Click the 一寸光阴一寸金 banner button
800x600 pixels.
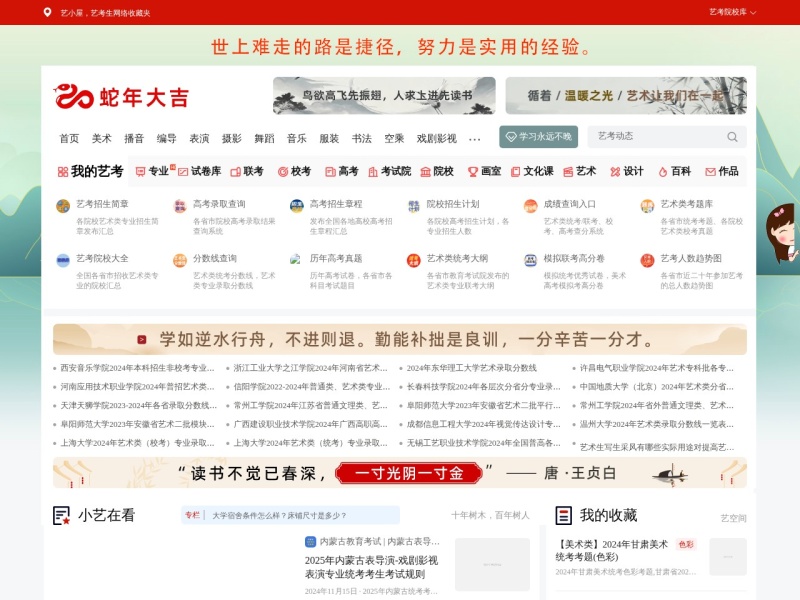pos(409,473)
